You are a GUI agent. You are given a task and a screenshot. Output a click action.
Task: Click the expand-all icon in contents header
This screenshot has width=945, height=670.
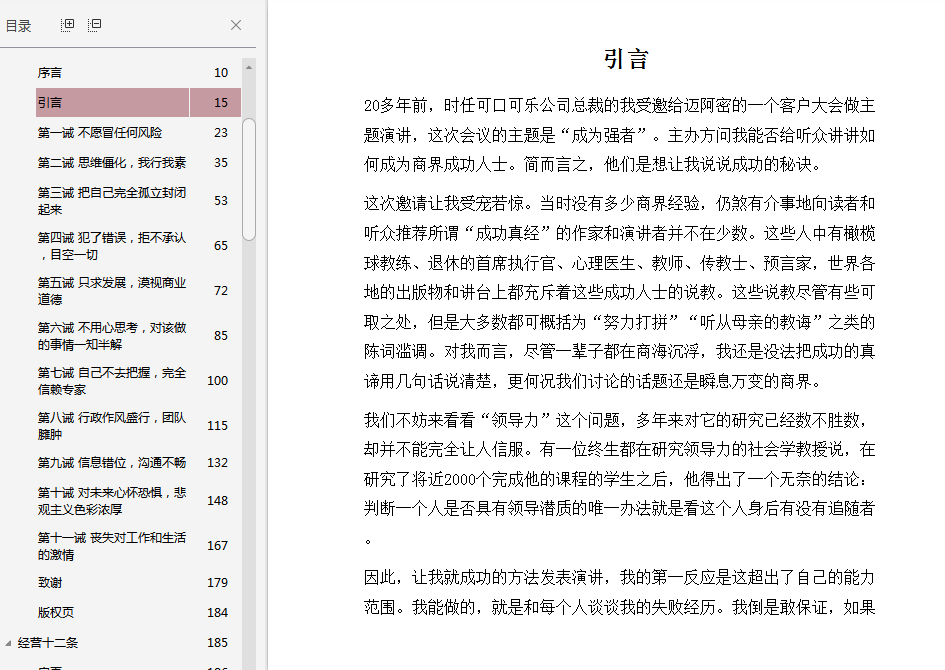tap(68, 25)
